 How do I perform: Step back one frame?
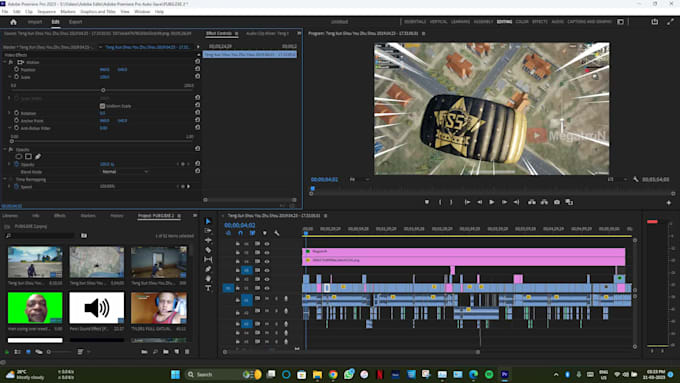pos(480,202)
